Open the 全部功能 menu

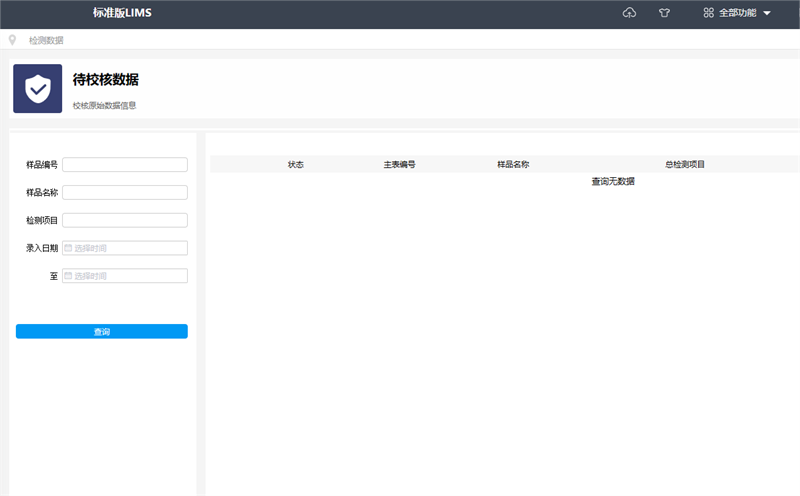(x=737, y=13)
